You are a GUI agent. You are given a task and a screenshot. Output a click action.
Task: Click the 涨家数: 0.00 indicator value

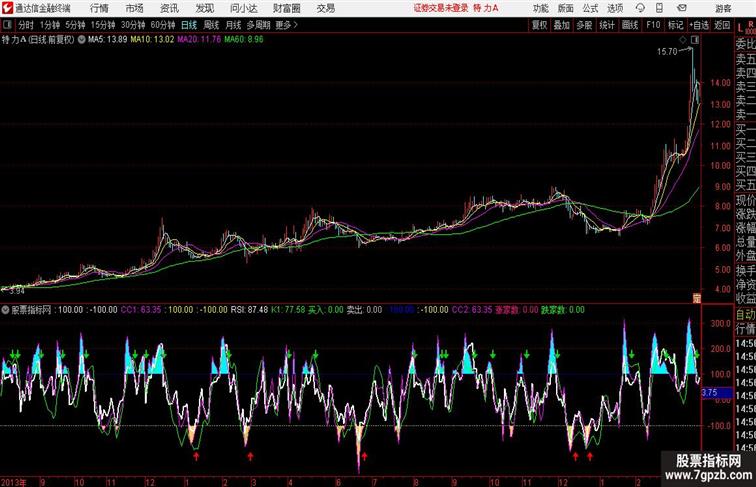pyautogui.click(x=516, y=310)
